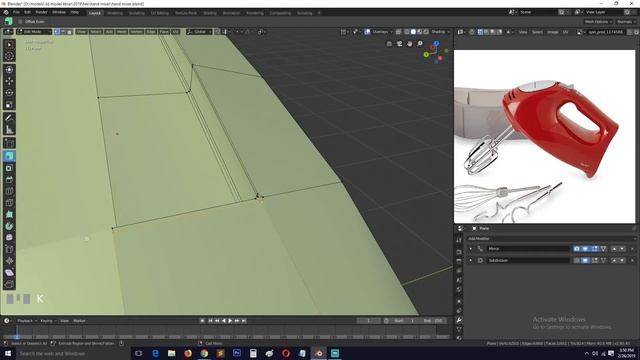This screenshot has height=360, width=640.
Task: Select the Measure ruler tool
Action: tap(9, 130)
